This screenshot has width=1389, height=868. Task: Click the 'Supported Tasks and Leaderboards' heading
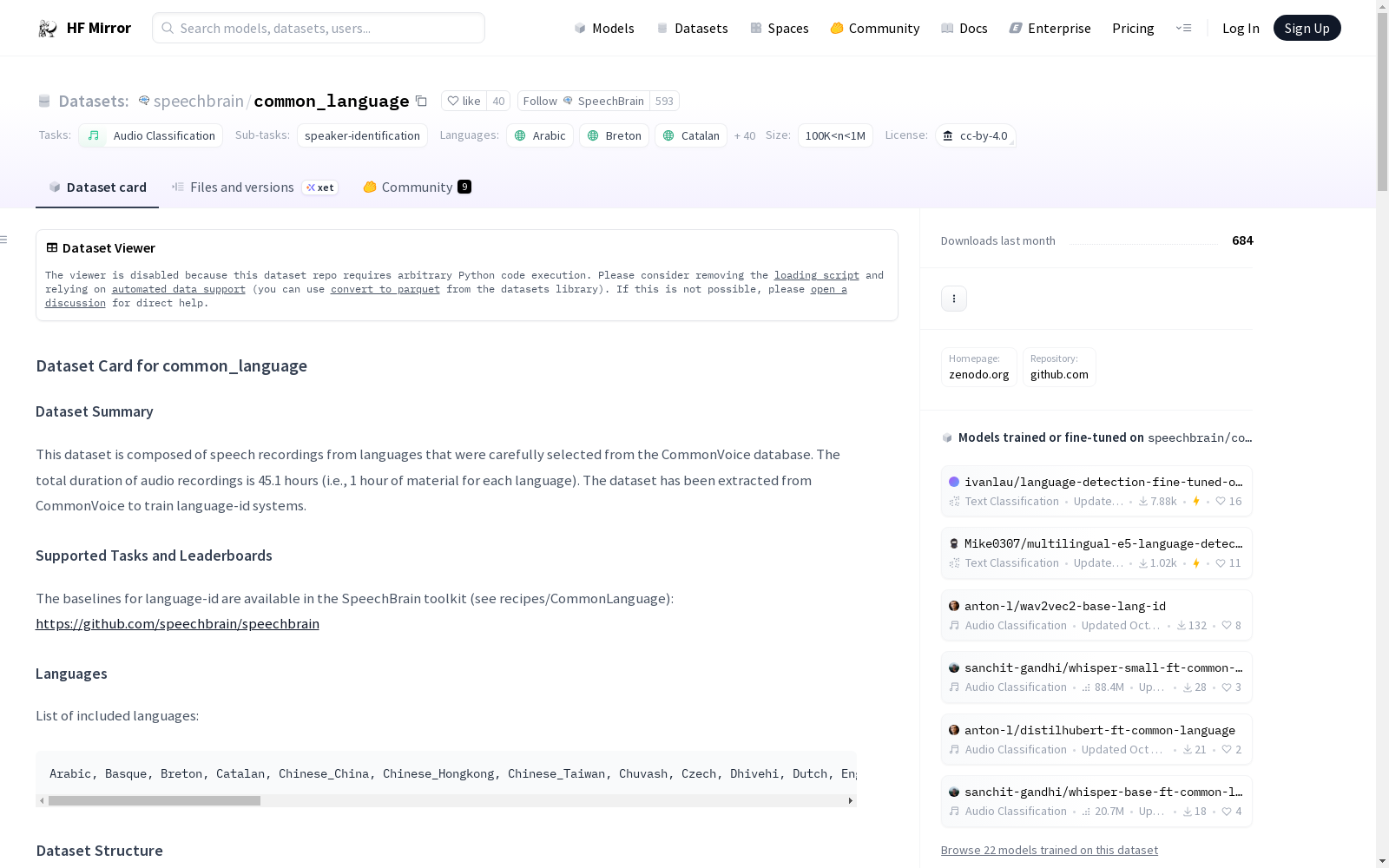coord(154,556)
